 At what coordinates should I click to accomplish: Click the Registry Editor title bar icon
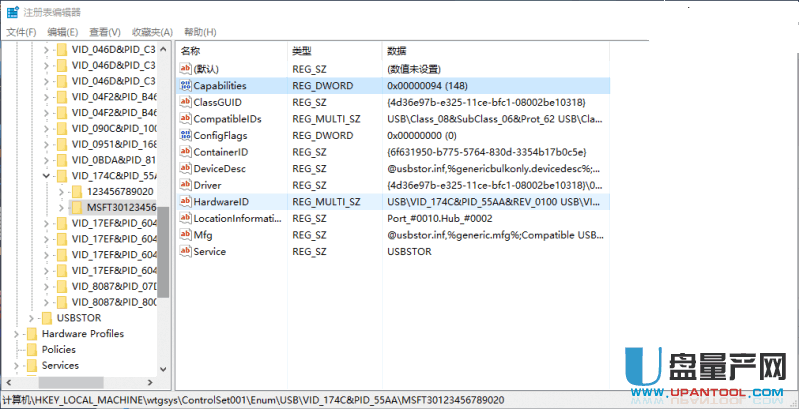click(11, 11)
